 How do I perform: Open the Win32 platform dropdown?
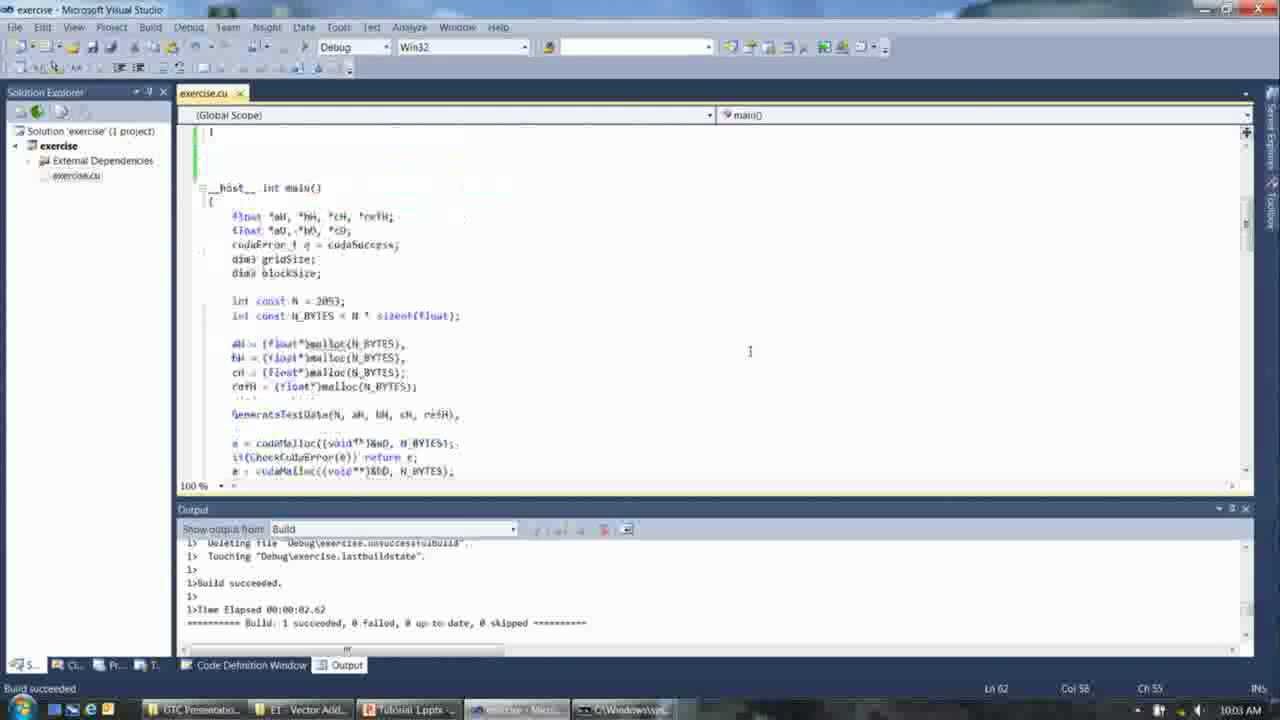[524, 47]
